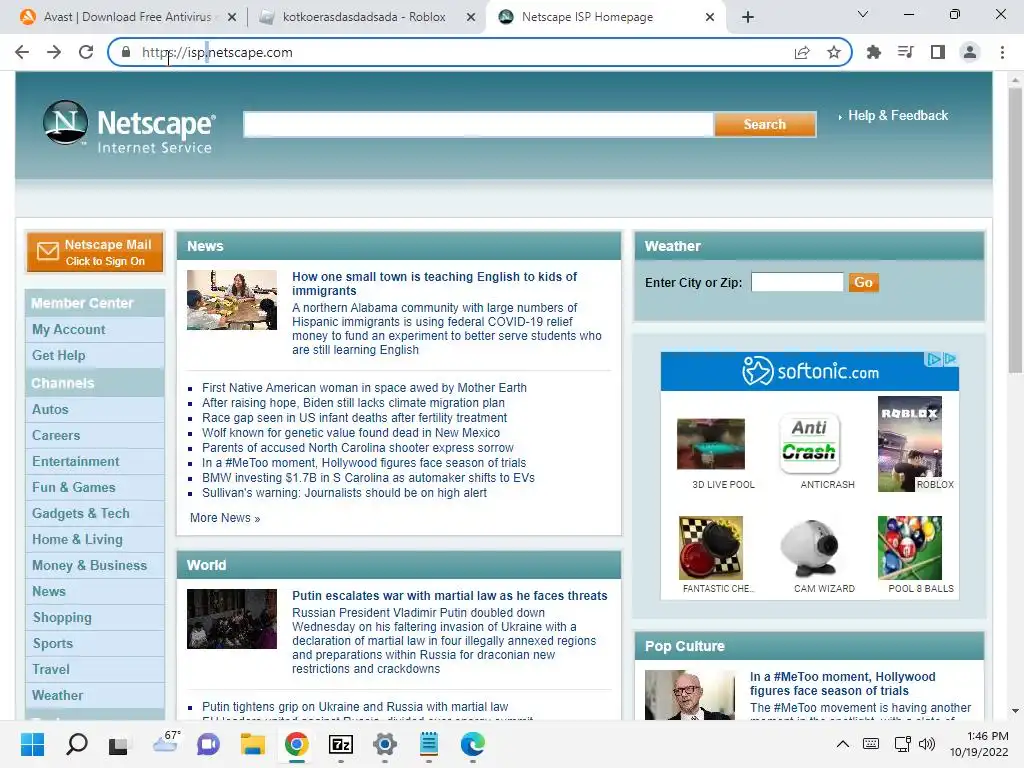
Task: Click the orange Search button
Action: (x=765, y=124)
